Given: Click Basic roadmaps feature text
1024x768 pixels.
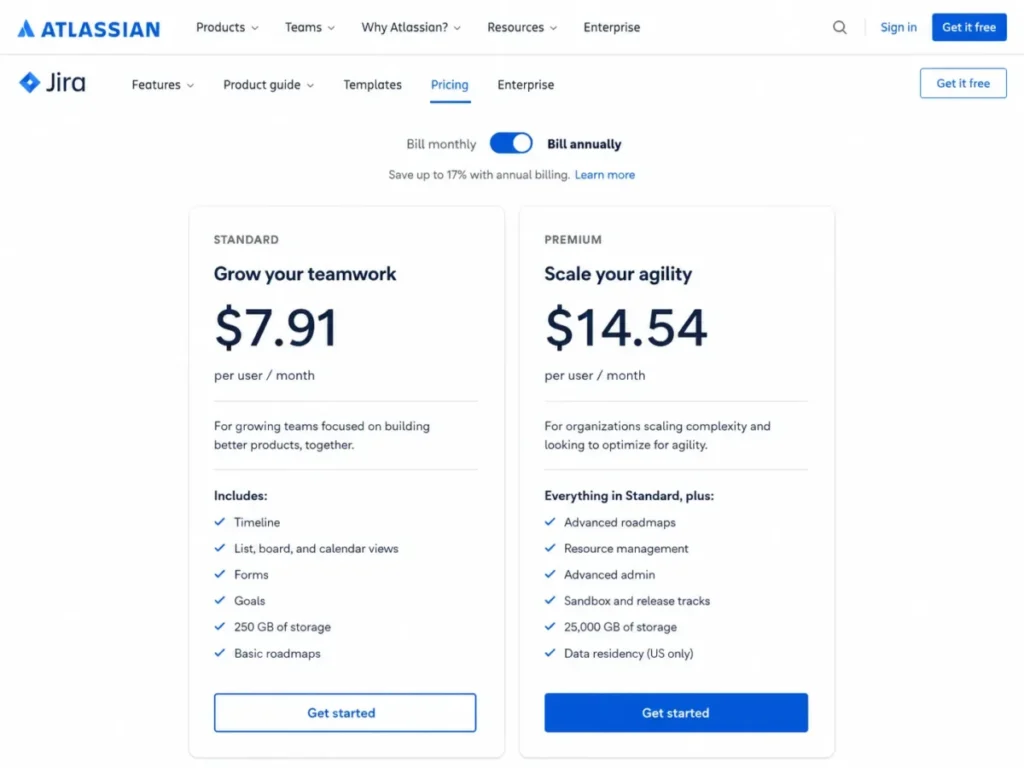Looking at the screenshot, I should tap(277, 653).
